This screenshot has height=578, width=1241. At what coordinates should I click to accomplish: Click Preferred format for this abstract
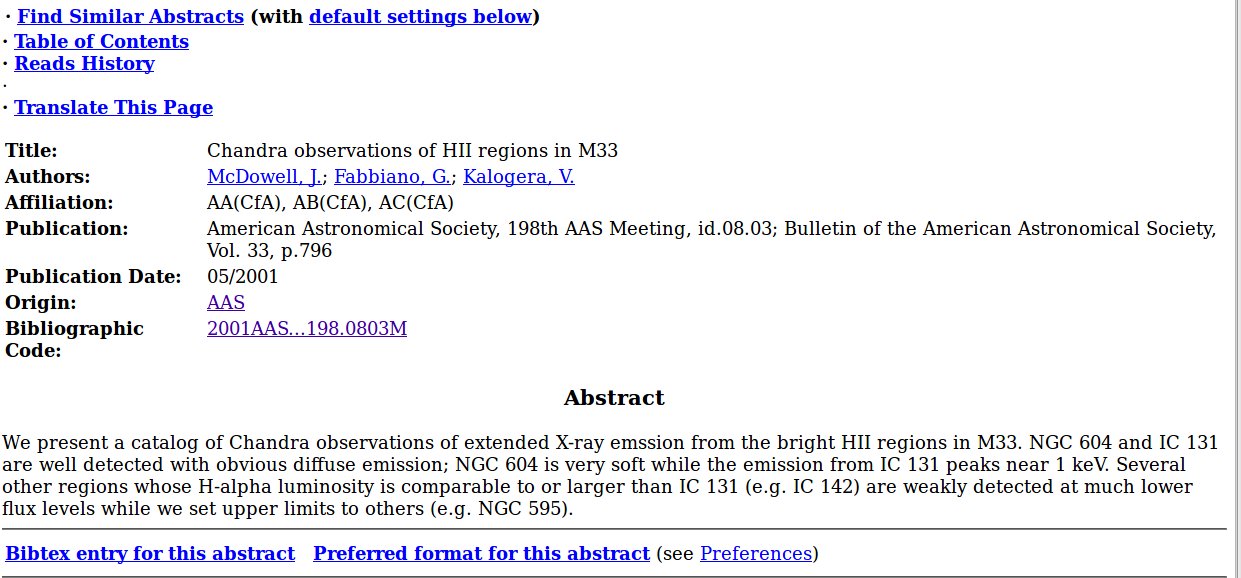[x=481, y=554]
